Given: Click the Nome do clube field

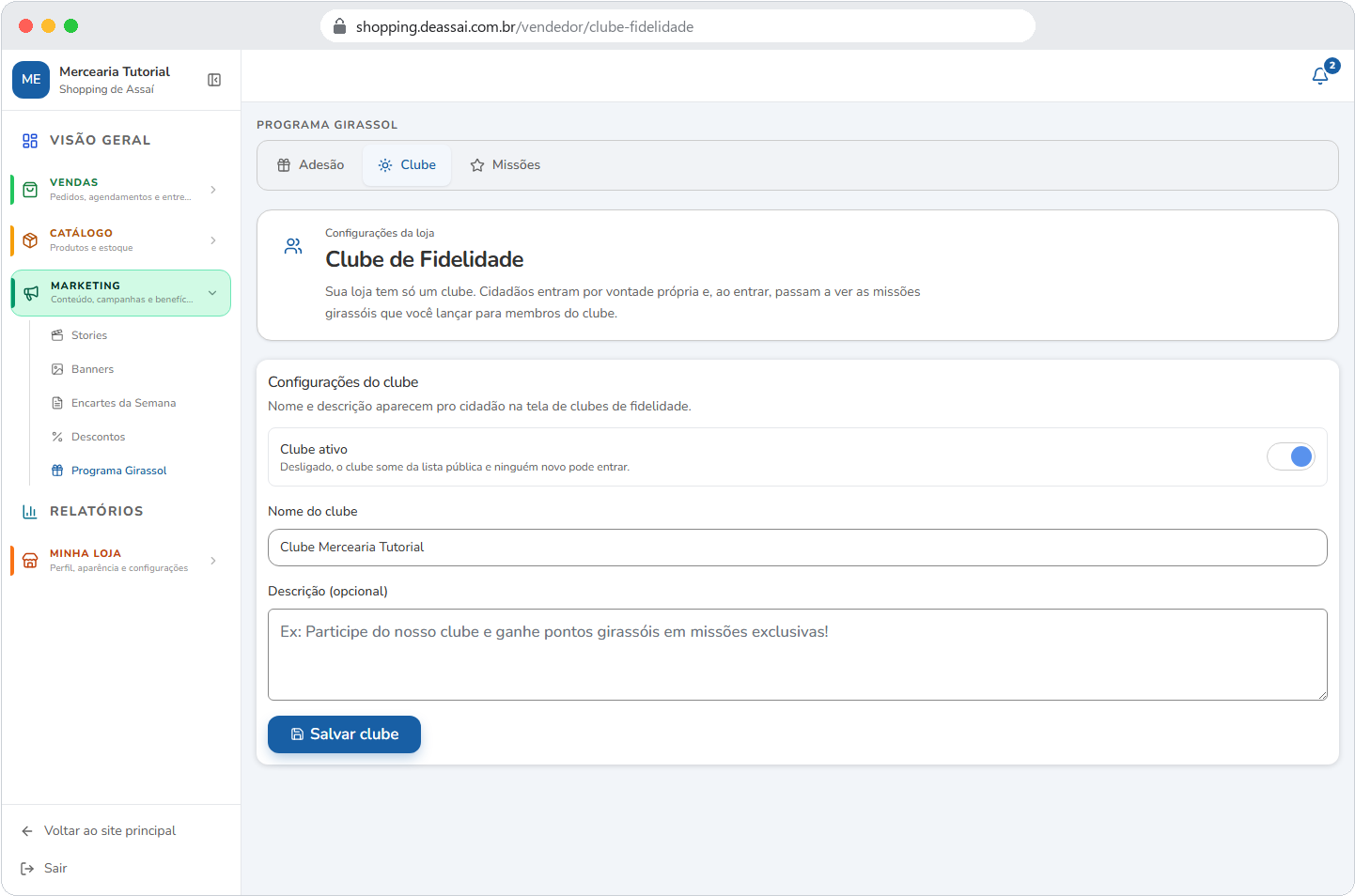Looking at the screenshot, I should (x=798, y=548).
